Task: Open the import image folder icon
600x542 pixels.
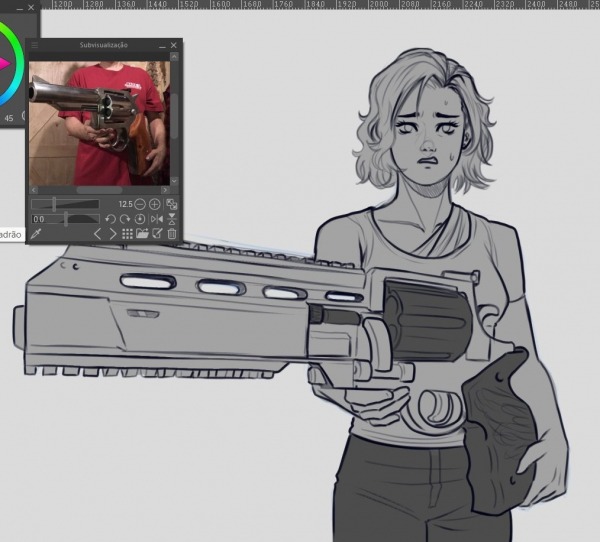Action: (141, 234)
